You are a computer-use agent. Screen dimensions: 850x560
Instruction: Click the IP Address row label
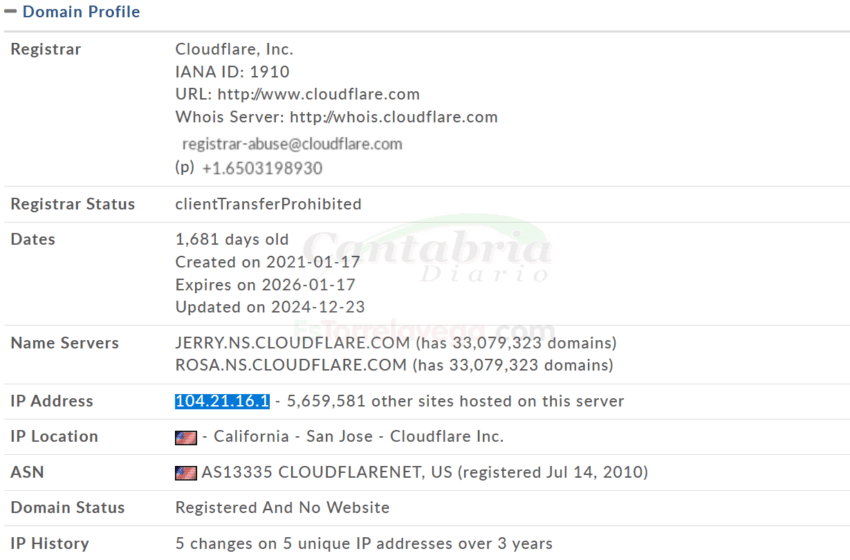(x=52, y=401)
